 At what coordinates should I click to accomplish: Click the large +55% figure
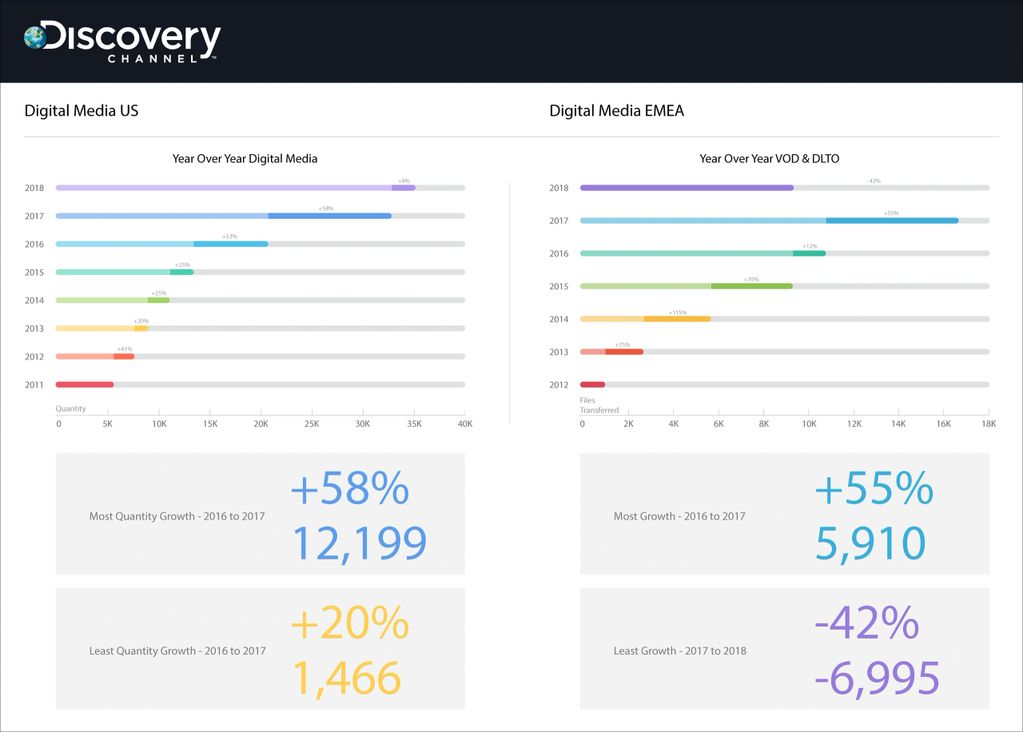click(875, 488)
